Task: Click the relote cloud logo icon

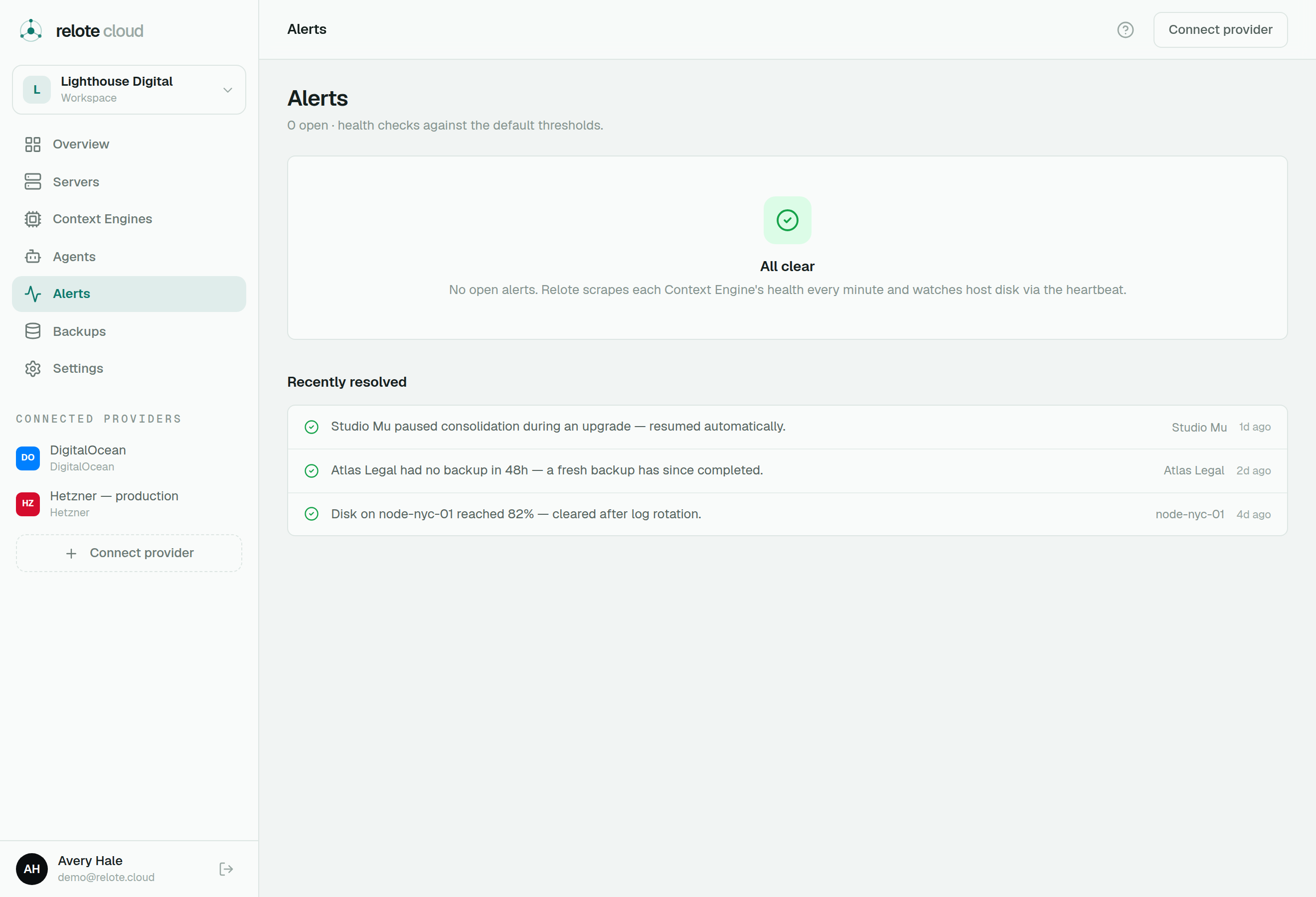Action: [31, 30]
